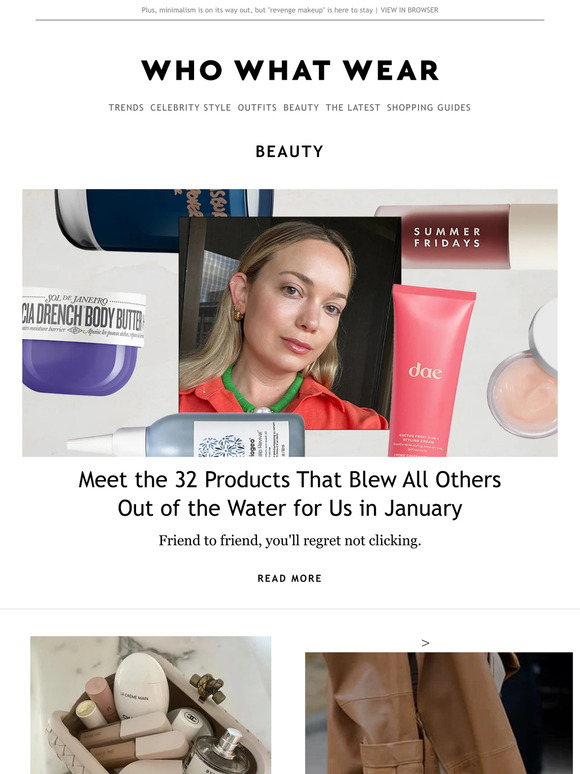Click the Sol de Janeiro body butter jar
580x774 pixels.
(x=83, y=342)
